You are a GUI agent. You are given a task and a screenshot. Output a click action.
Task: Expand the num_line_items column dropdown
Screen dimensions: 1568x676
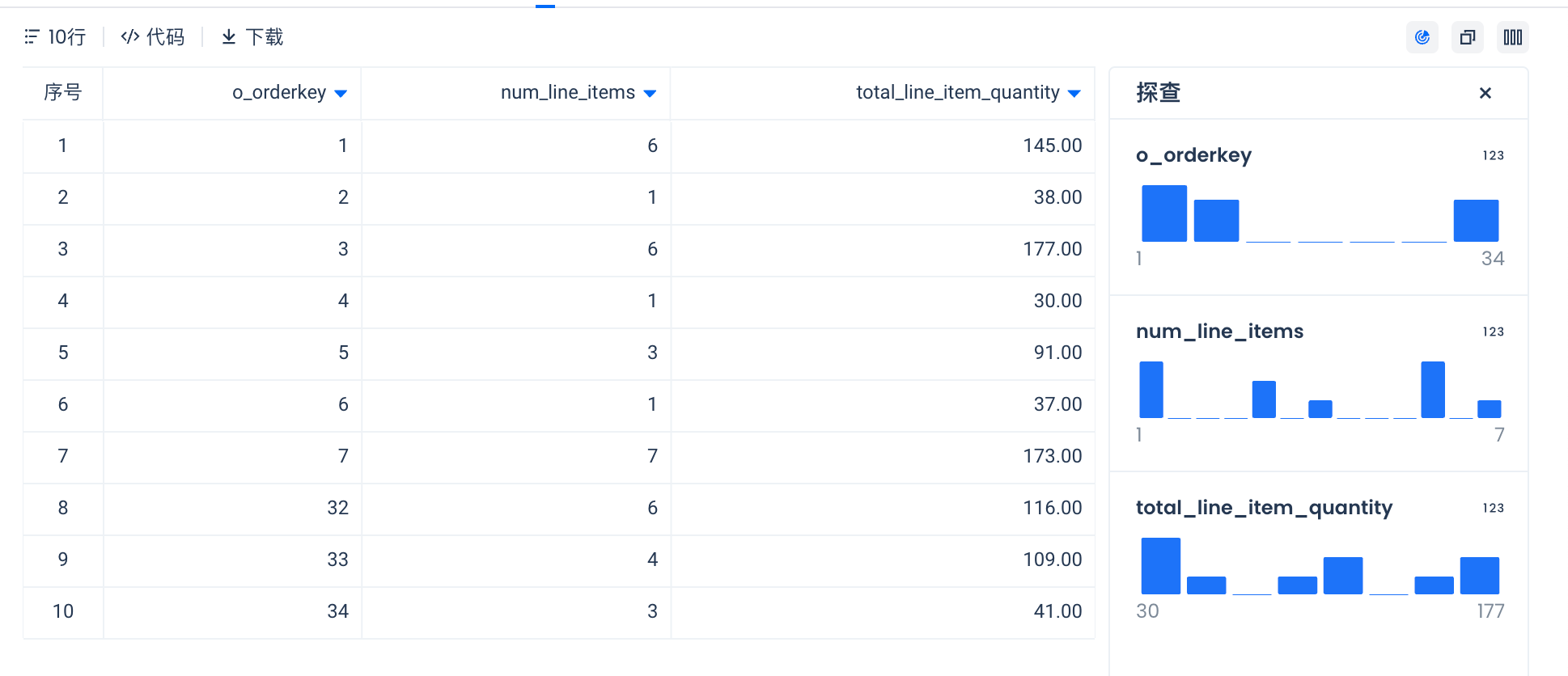coord(650,94)
